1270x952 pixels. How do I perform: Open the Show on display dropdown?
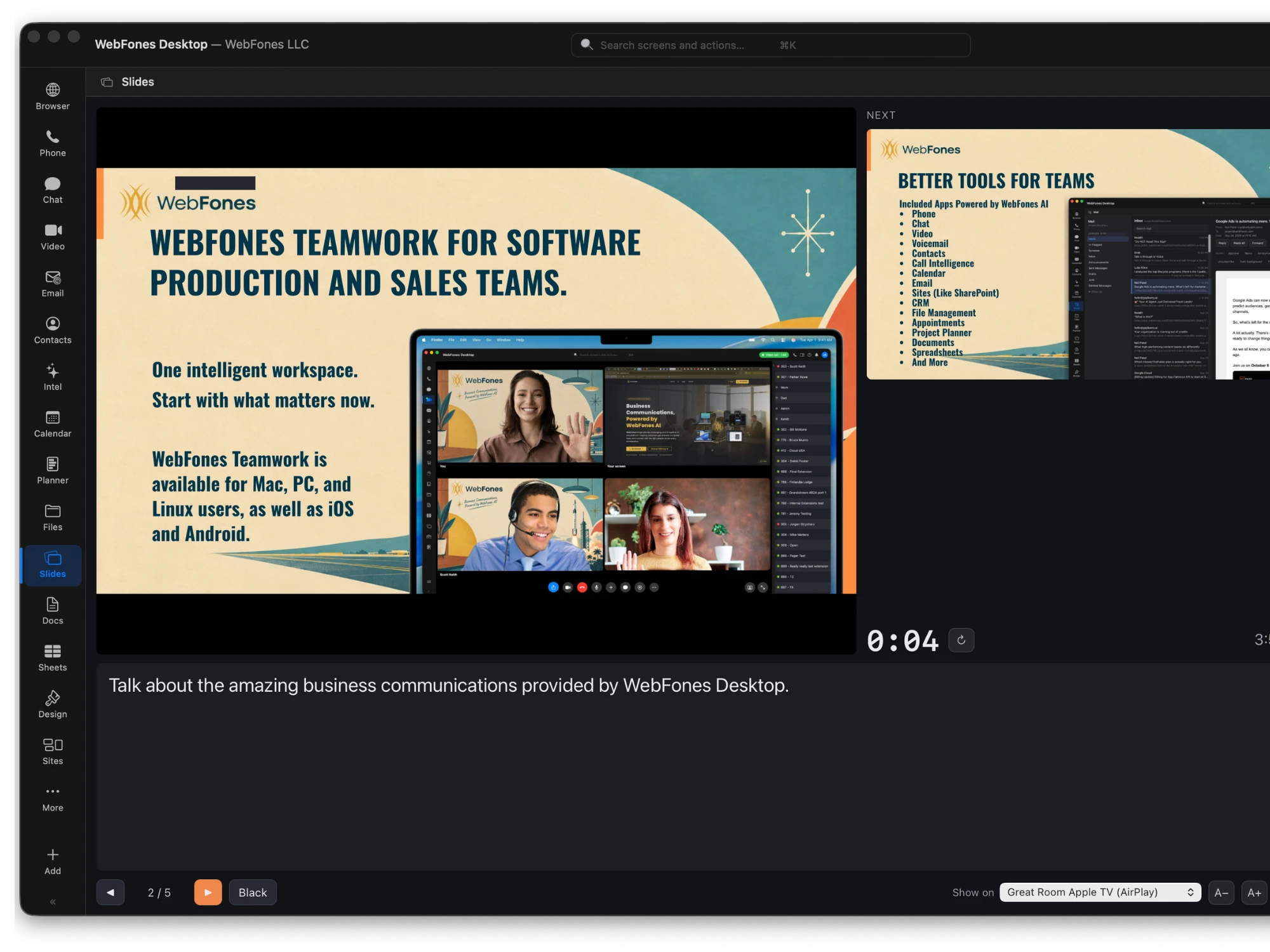coord(1100,892)
